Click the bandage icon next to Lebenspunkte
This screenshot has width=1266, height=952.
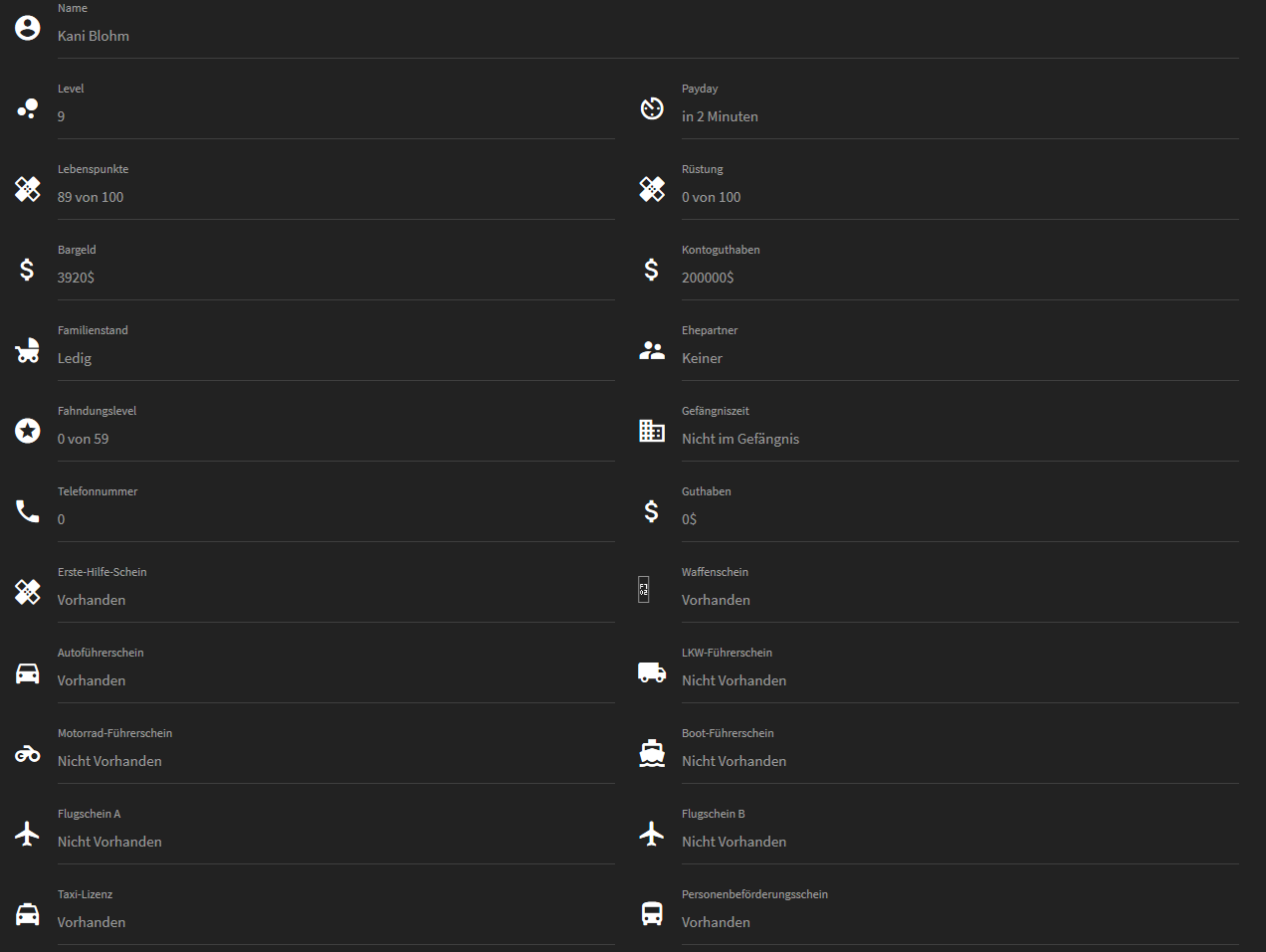[28, 189]
